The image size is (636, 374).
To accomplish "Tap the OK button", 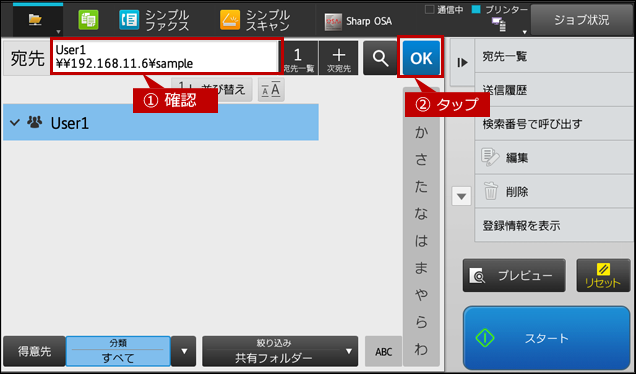I will tap(421, 58).
